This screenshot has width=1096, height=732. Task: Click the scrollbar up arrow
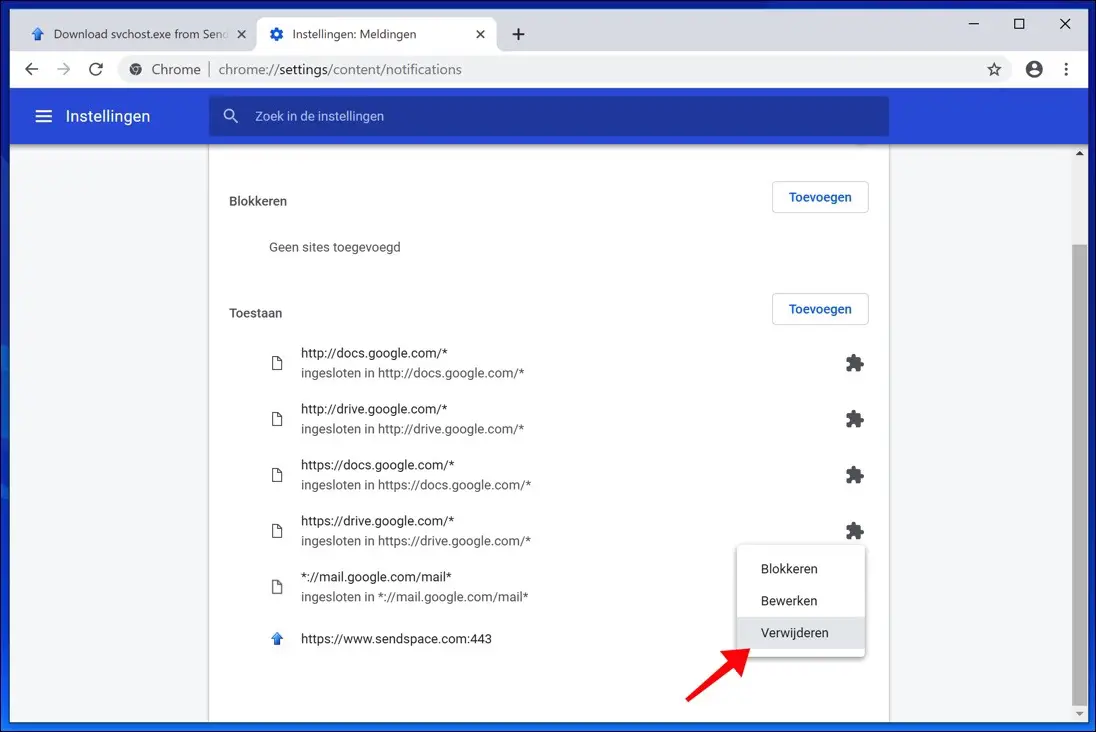pos(1080,153)
